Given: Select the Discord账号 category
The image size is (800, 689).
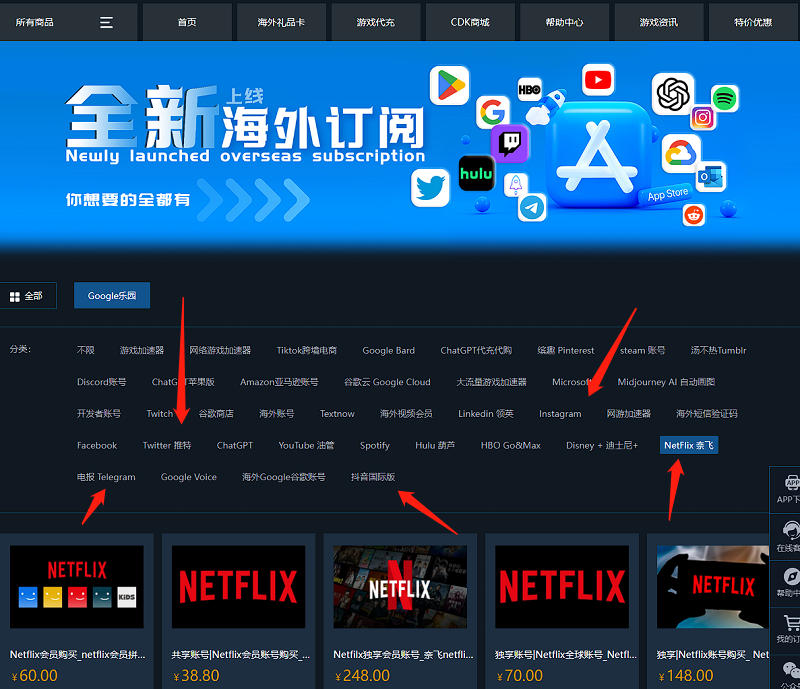Looking at the screenshot, I should pyautogui.click(x=102, y=382).
